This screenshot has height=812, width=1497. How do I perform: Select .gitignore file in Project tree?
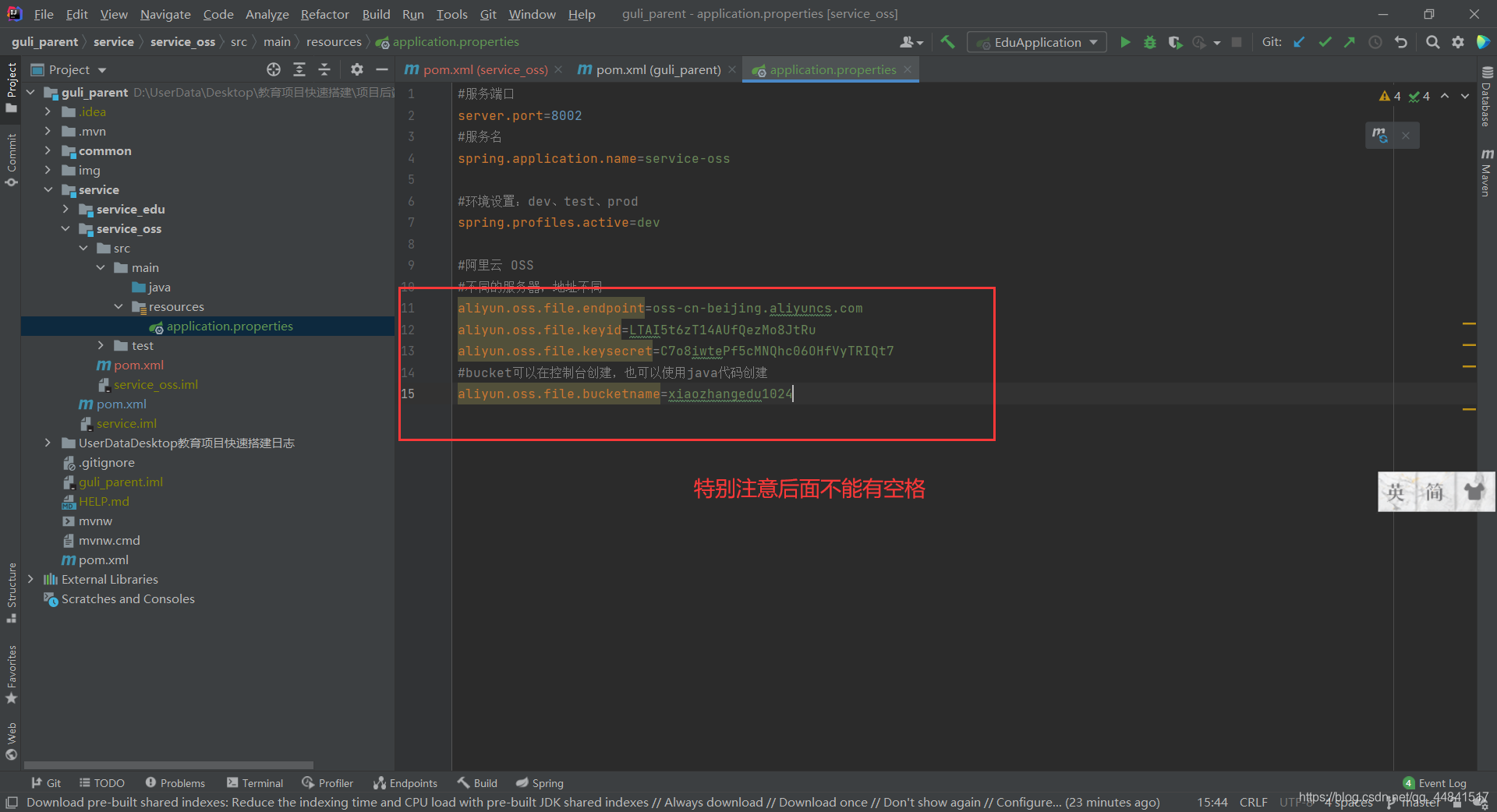click(107, 462)
